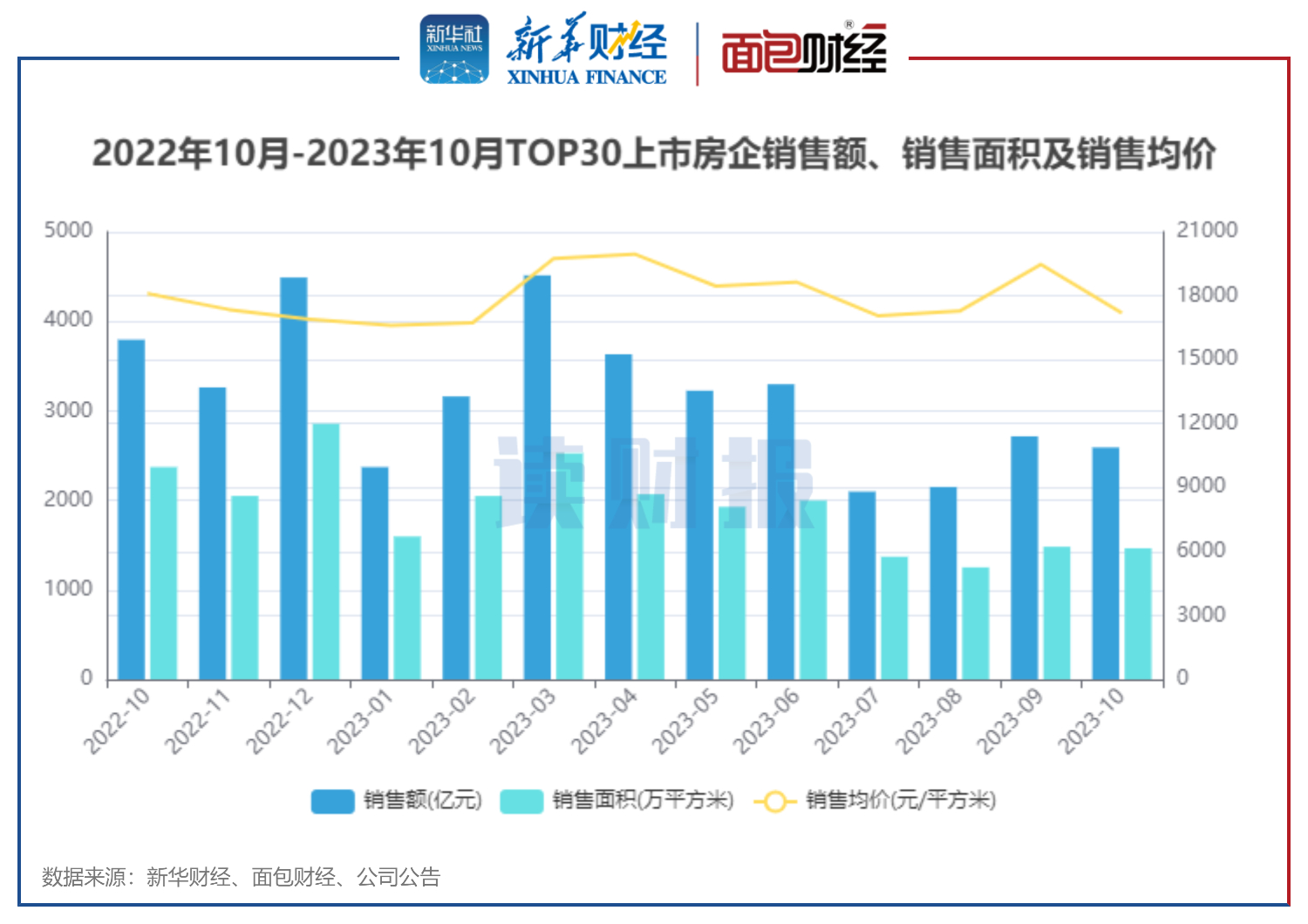Click the yellow line-circle legend marker
This screenshot has height=924, width=1308.
(x=774, y=800)
